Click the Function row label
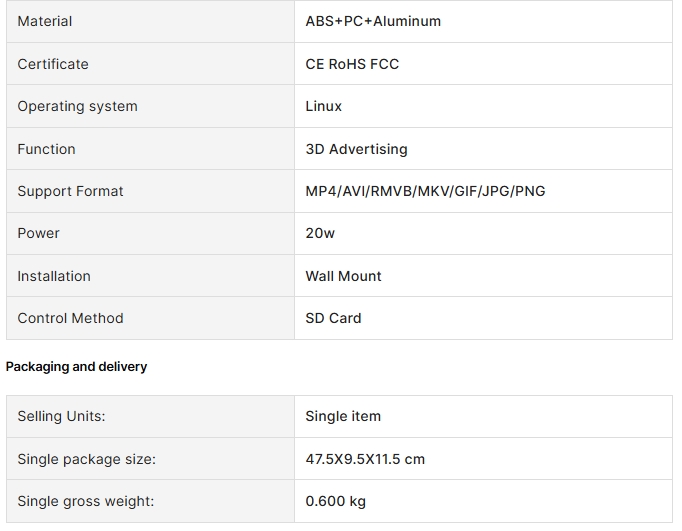The height and width of the screenshot is (531, 682). [47, 149]
